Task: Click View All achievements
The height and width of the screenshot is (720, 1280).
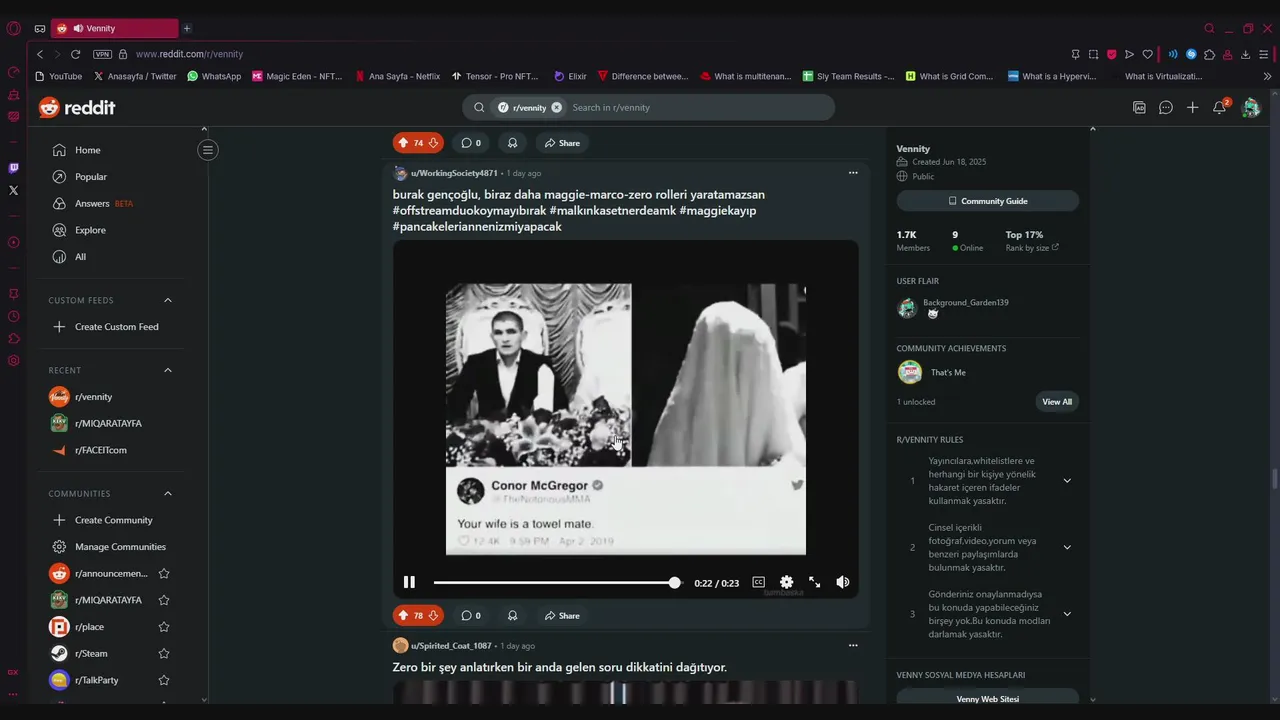Action: point(1057,402)
